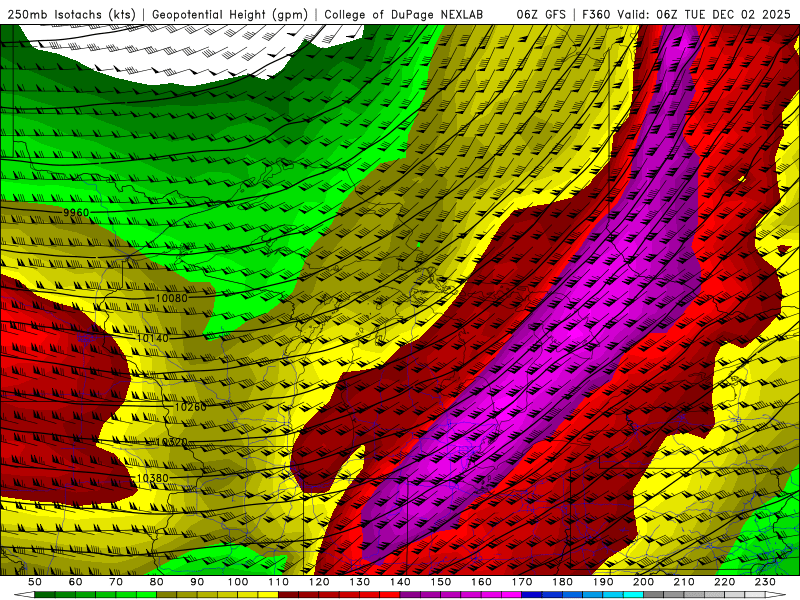Click the 10380 height contour label

tap(153, 478)
